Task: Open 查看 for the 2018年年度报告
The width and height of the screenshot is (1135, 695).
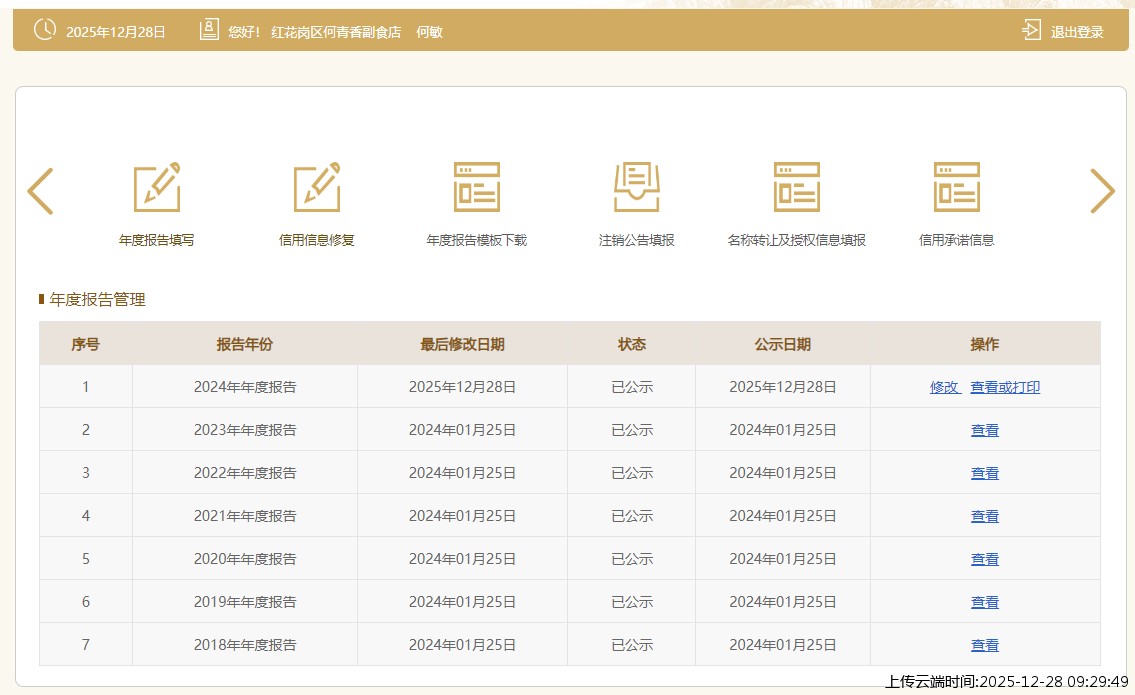Action: coord(985,645)
